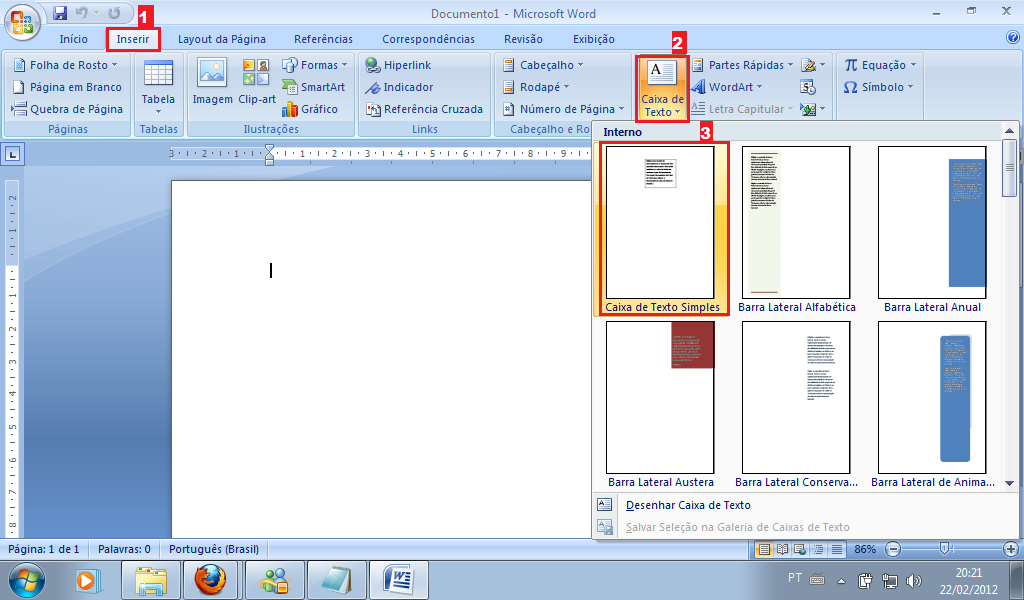Click the first line indent marker on ruler

point(269,150)
